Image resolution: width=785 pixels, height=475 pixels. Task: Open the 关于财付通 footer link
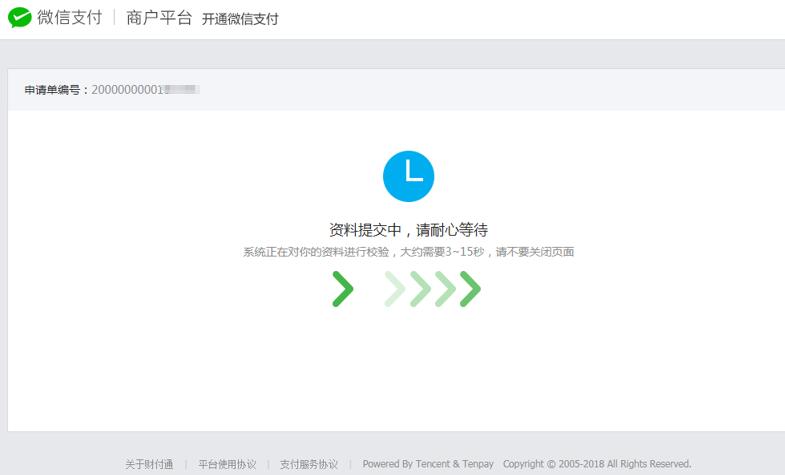tap(149, 464)
